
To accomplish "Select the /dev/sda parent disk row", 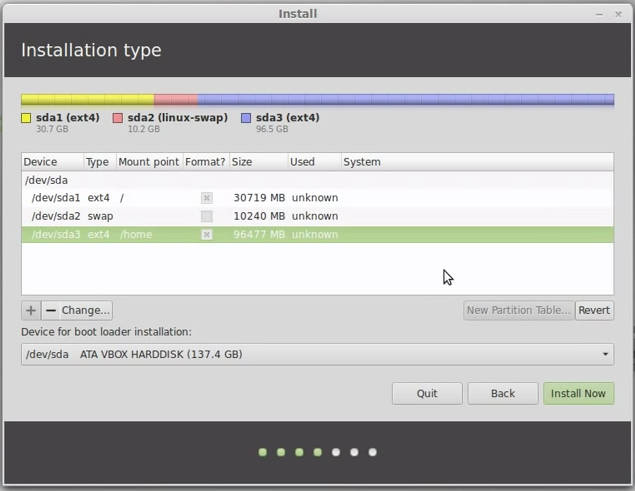I will [46, 180].
